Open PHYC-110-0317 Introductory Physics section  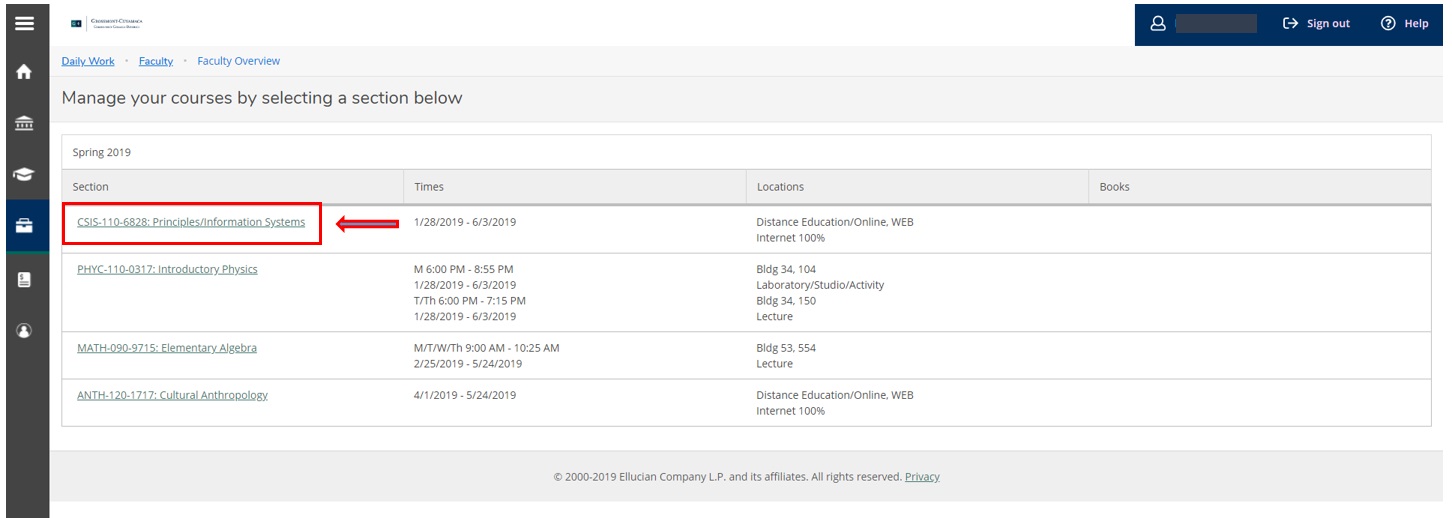tap(167, 269)
